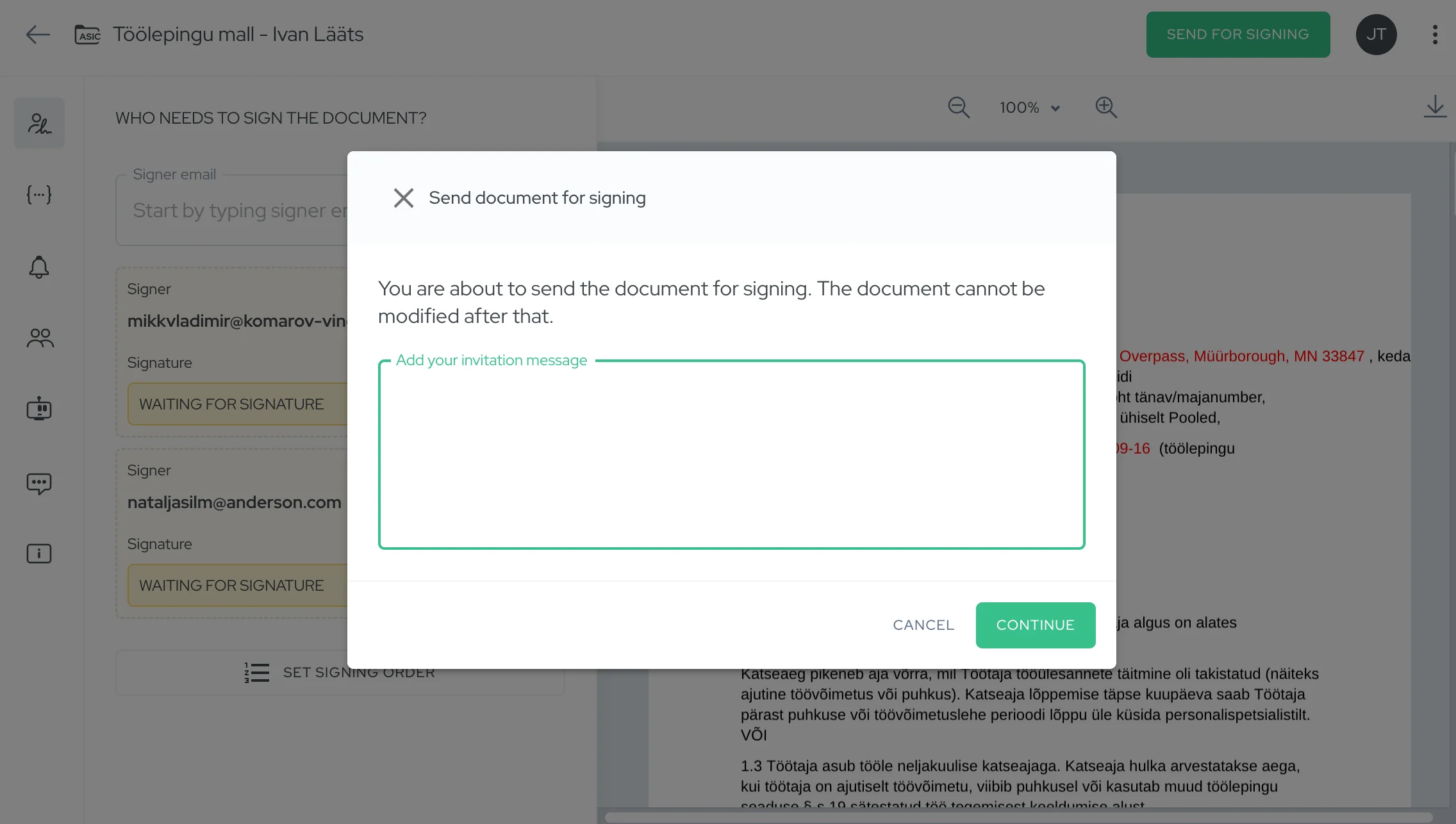Open the template variables panel
This screenshot has height=824, width=1456.
tap(38, 195)
